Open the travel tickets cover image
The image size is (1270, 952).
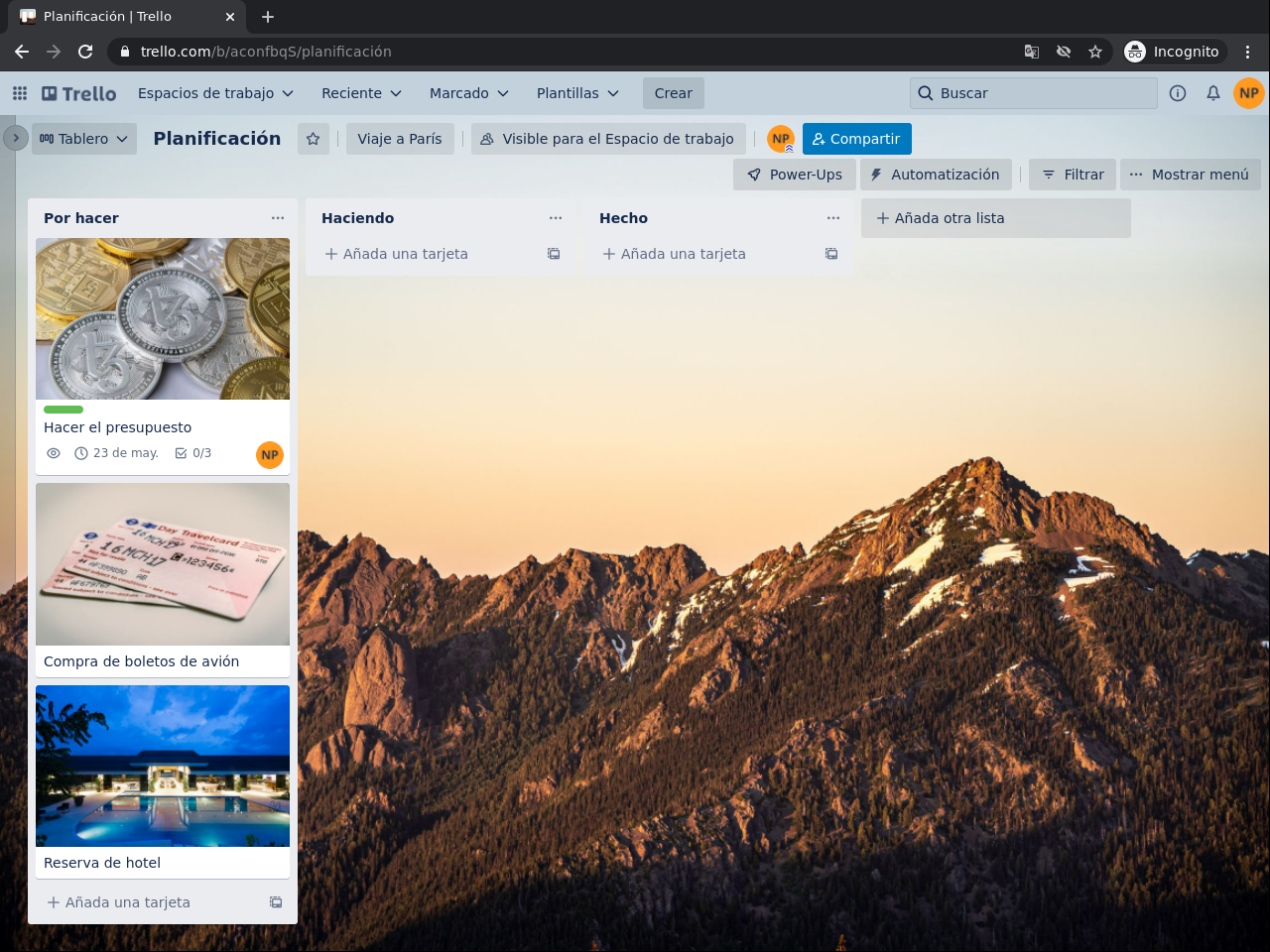[x=163, y=564]
